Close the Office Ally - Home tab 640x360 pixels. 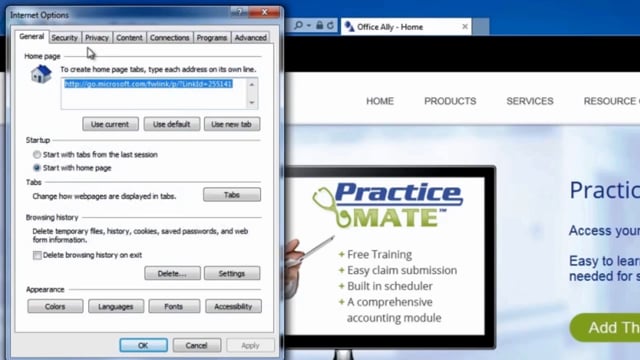pos(465,27)
